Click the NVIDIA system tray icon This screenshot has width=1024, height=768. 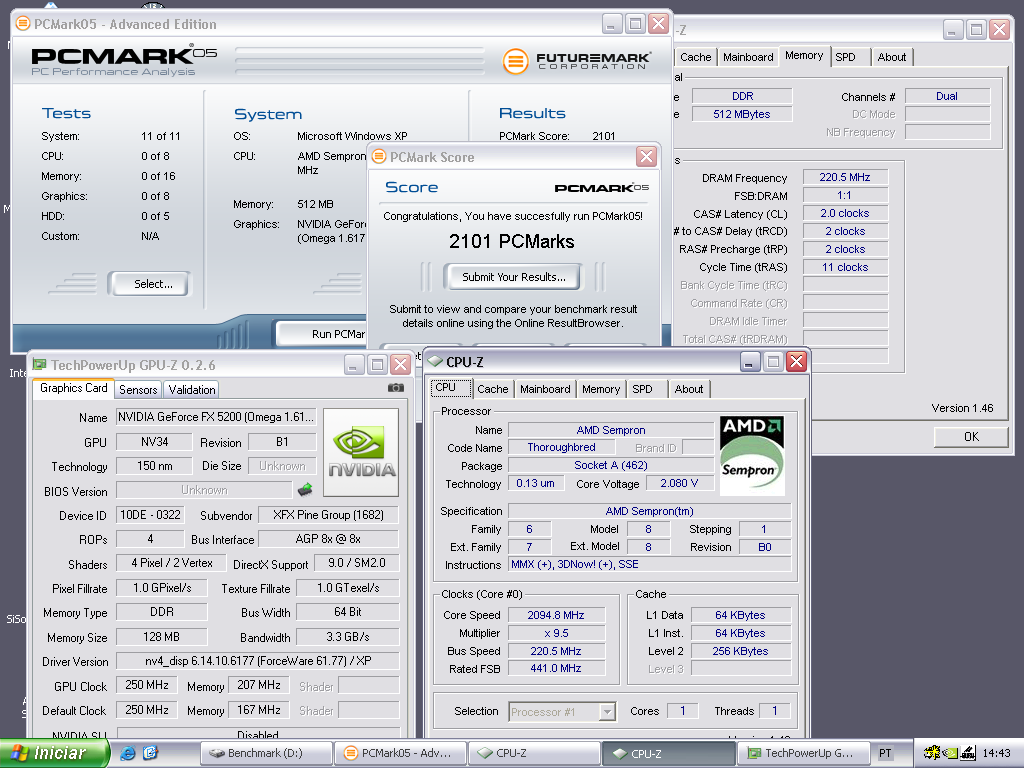[949, 753]
